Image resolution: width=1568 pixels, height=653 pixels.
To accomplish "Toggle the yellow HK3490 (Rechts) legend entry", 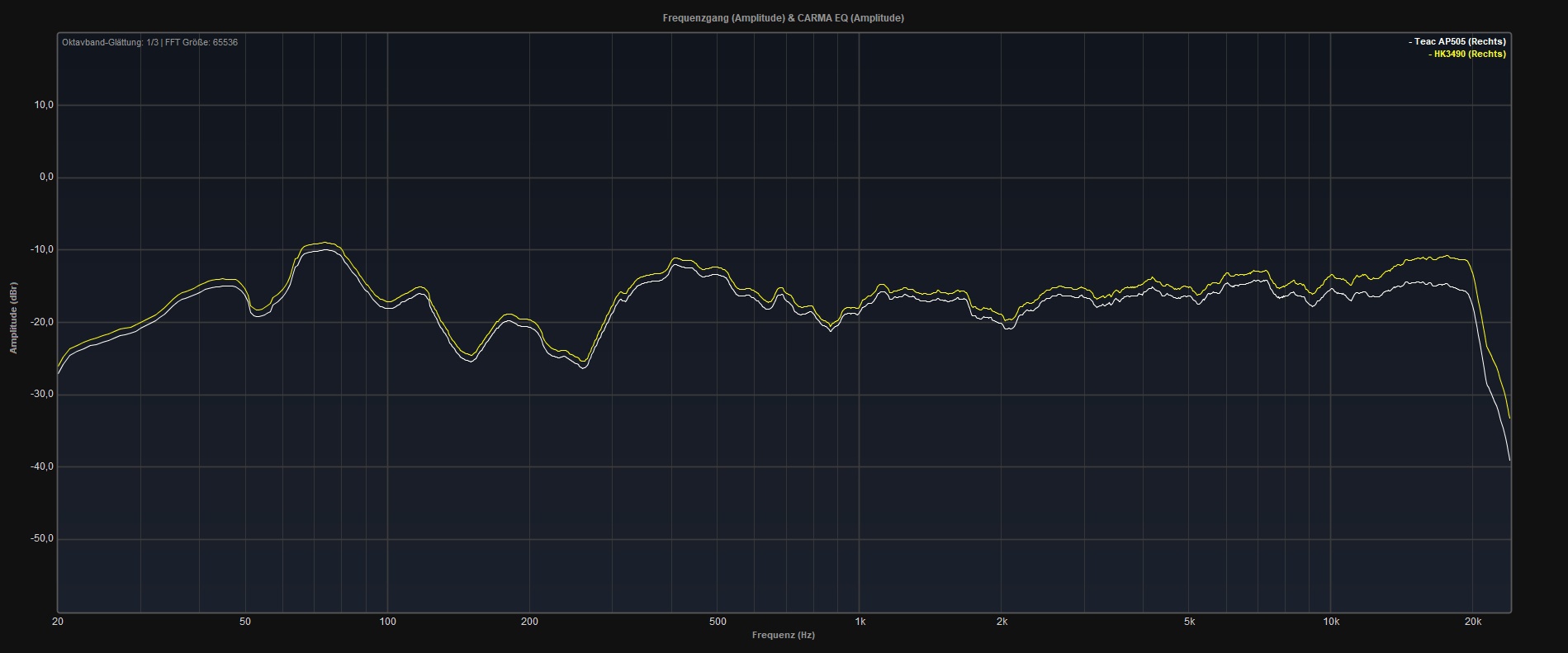I will coord(1468,54).
